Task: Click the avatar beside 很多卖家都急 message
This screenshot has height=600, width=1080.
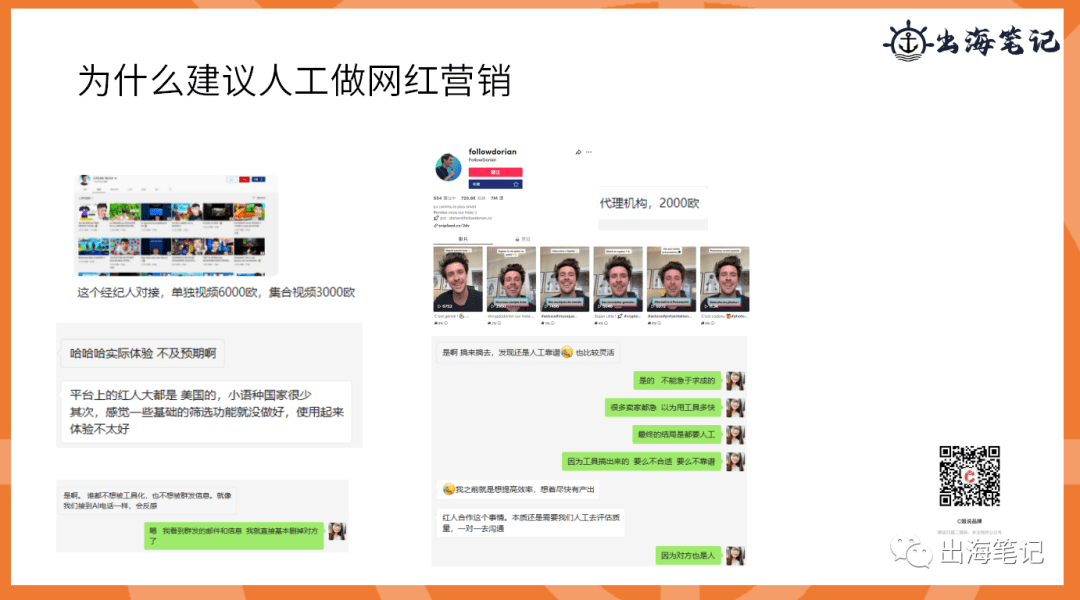Action: pos(736,407)
